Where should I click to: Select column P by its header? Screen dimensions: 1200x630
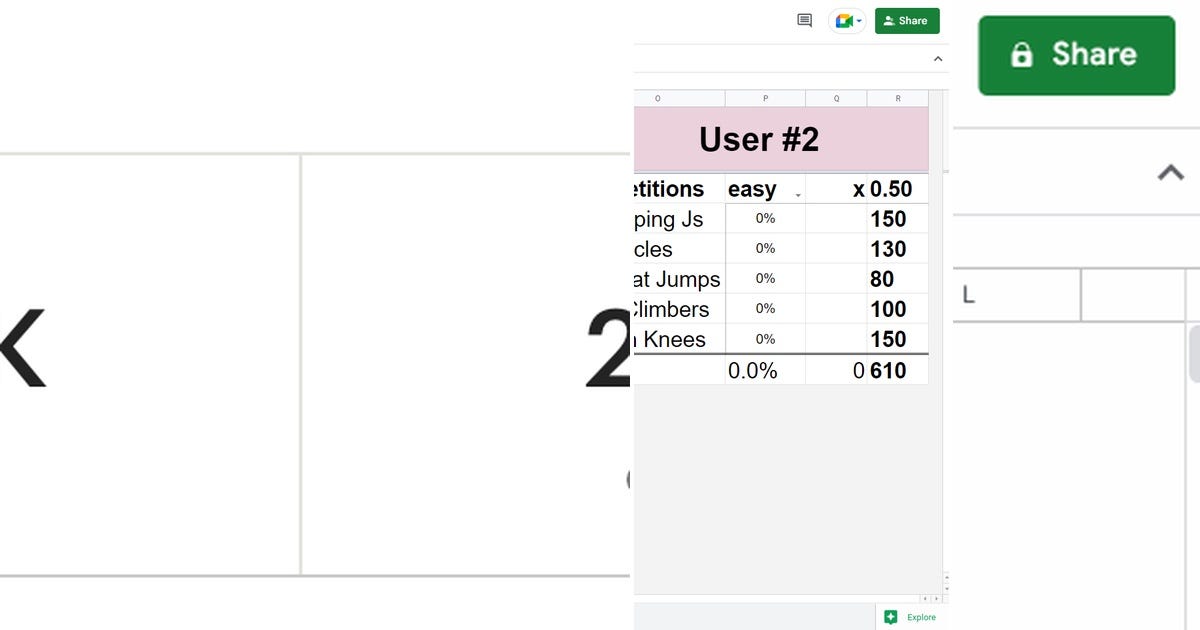click(765, 98)
